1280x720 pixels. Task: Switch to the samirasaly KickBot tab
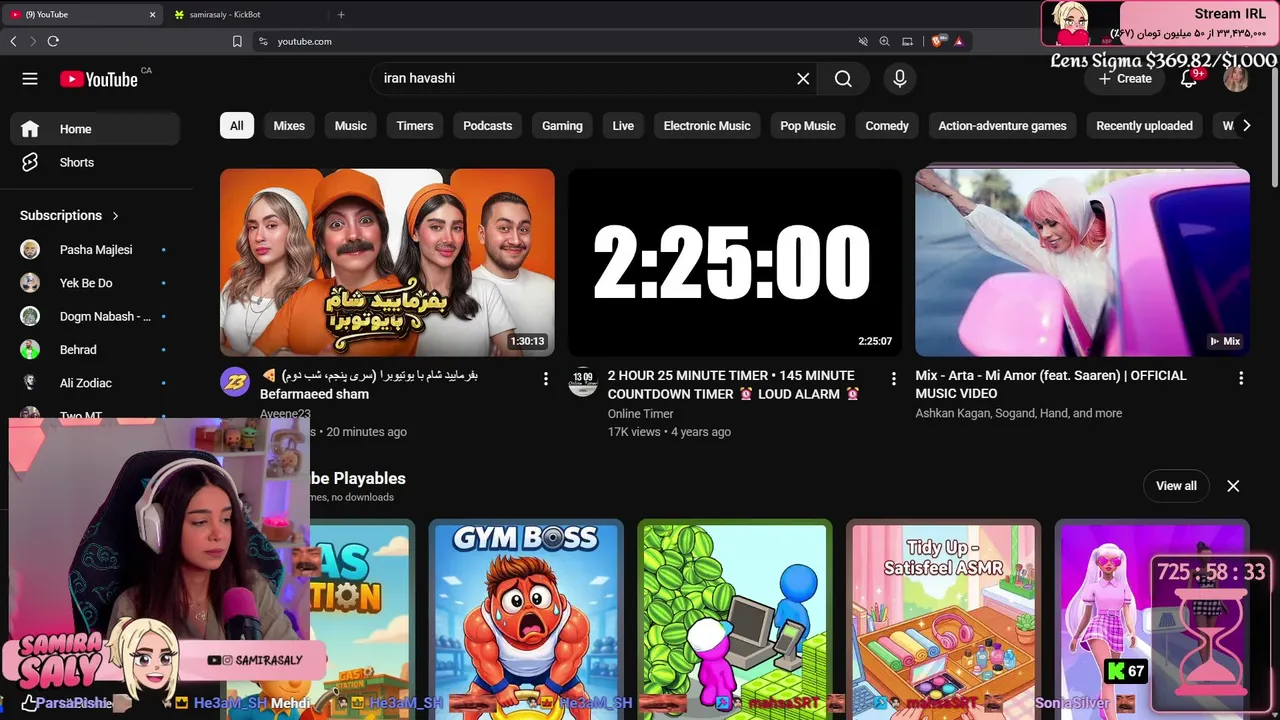(x=245, y=15)
